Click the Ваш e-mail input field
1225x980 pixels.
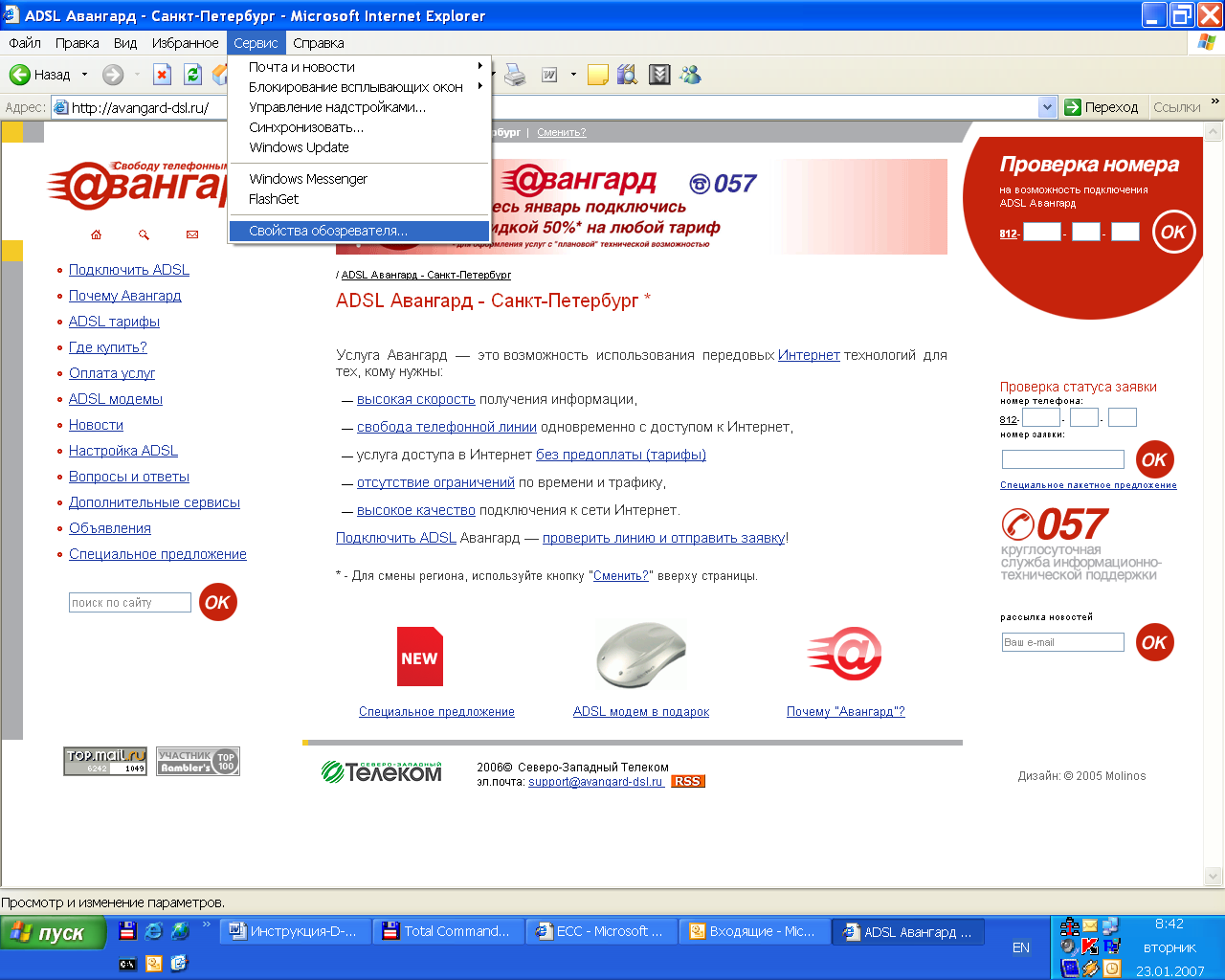pyautogui.click(x=1063, y=642)
